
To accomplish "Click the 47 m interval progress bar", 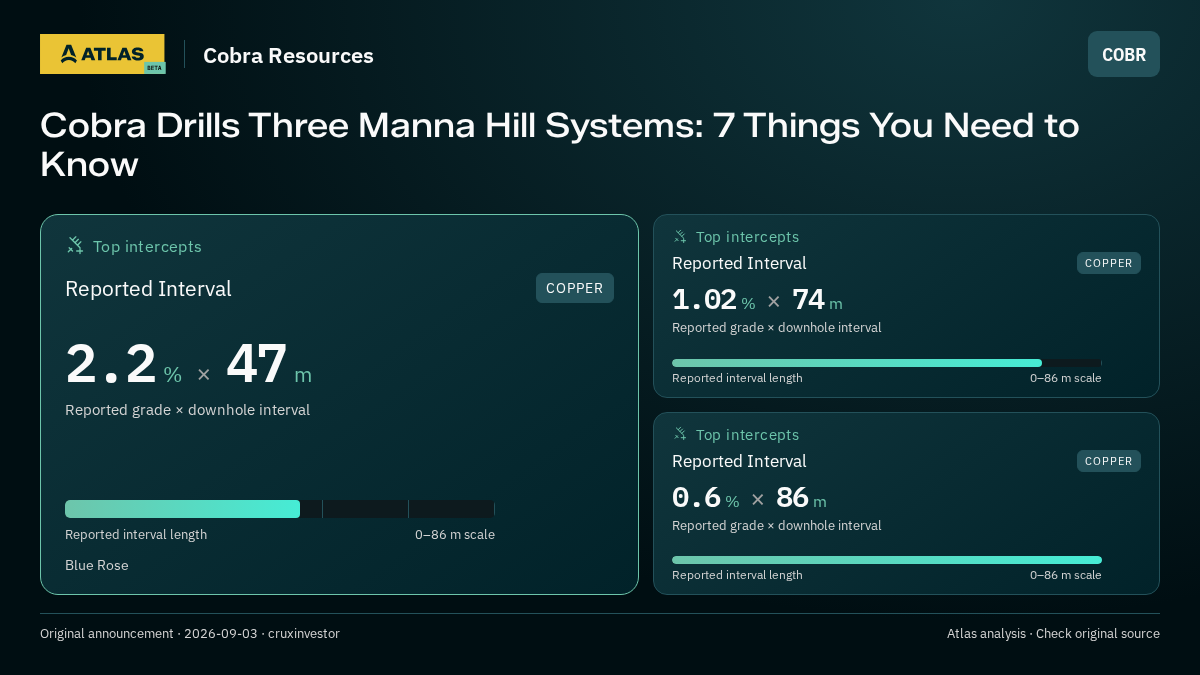I will [280, 509].
